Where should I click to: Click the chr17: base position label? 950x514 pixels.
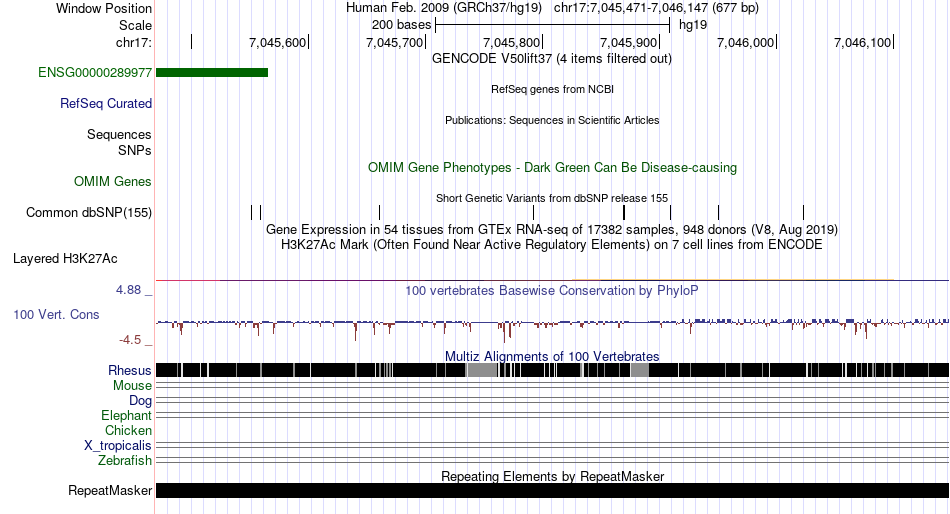[134, 42]
